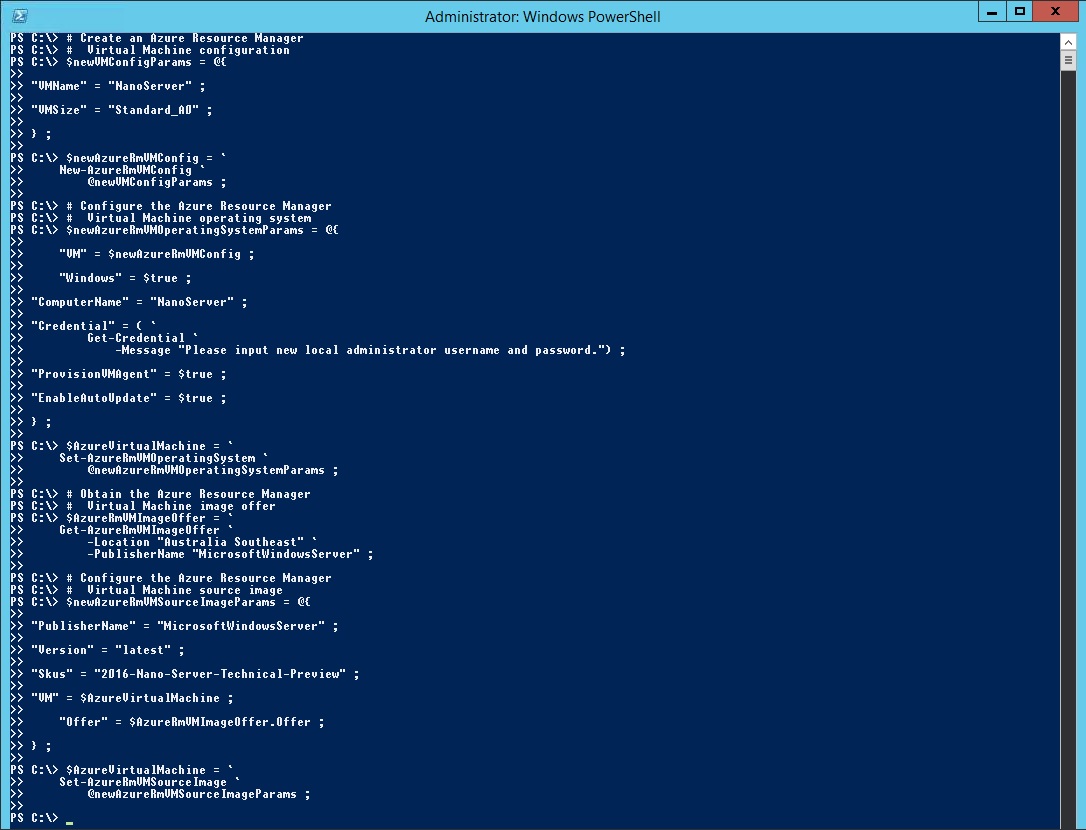Screen dimensions: 1086x830
Task: Click the 'Get-AzureRmVMImageOffer' command text
Action: coord(139,530)
